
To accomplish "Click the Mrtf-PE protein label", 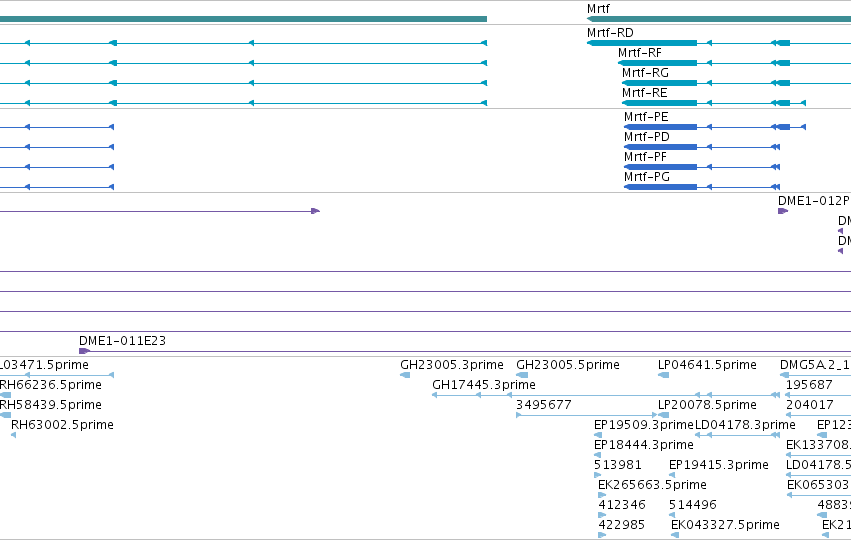I will [646, 117].
